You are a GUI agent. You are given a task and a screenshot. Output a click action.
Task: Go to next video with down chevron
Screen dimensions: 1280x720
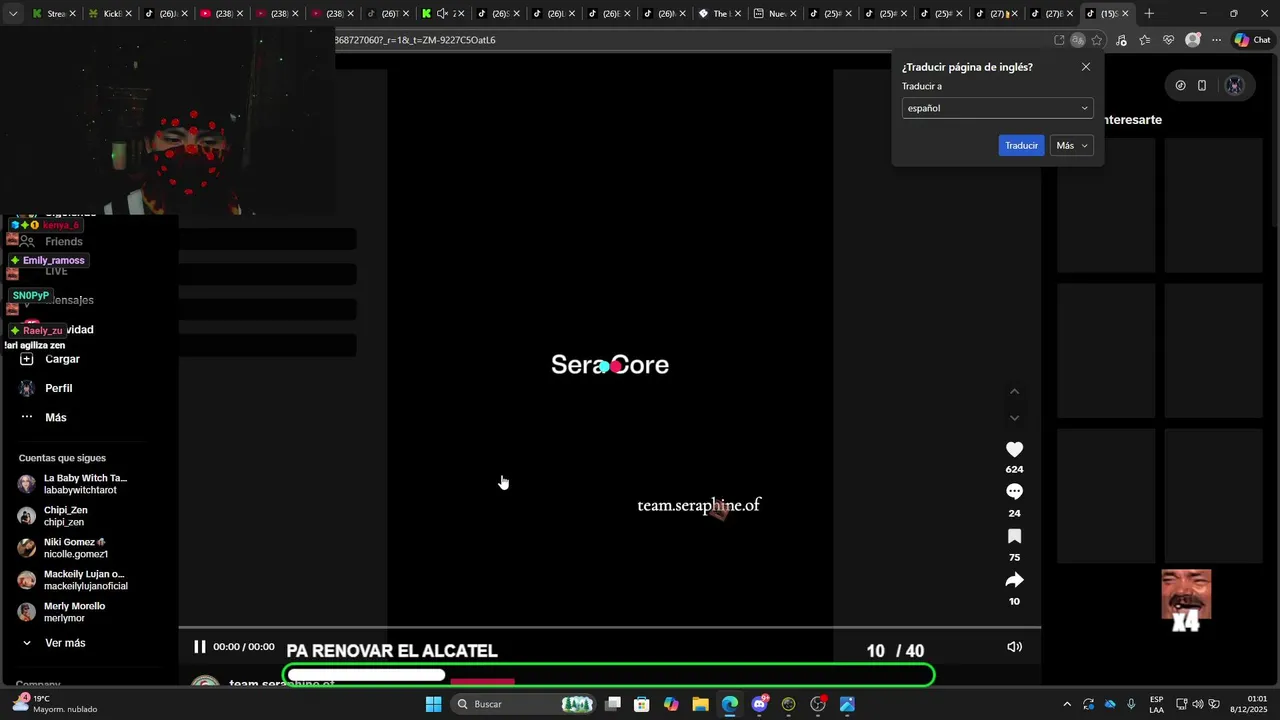[1014, 418]
